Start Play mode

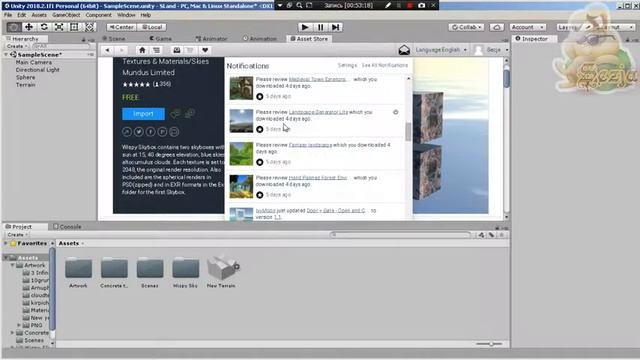click(x=305, y=27)
